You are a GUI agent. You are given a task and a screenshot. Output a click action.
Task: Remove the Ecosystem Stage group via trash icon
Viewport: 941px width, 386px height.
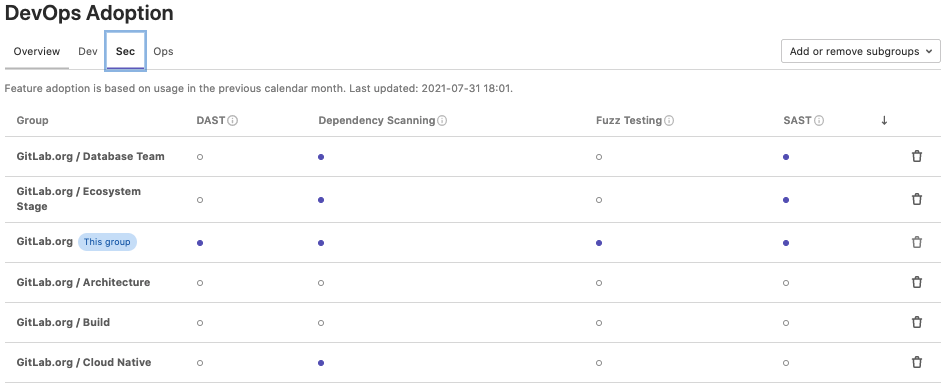(x=916, y=199)
